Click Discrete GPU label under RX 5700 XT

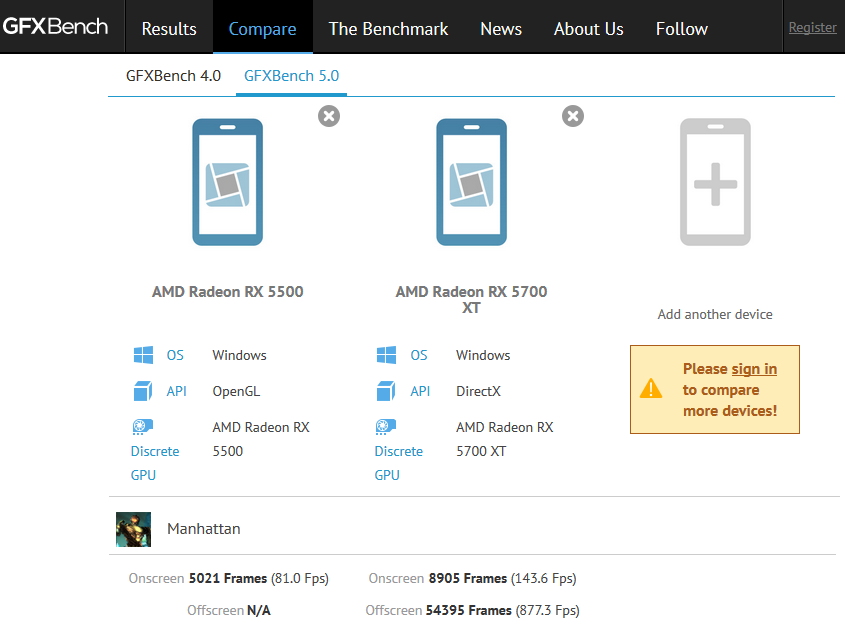pyautogui.click(x=398, y=463)
